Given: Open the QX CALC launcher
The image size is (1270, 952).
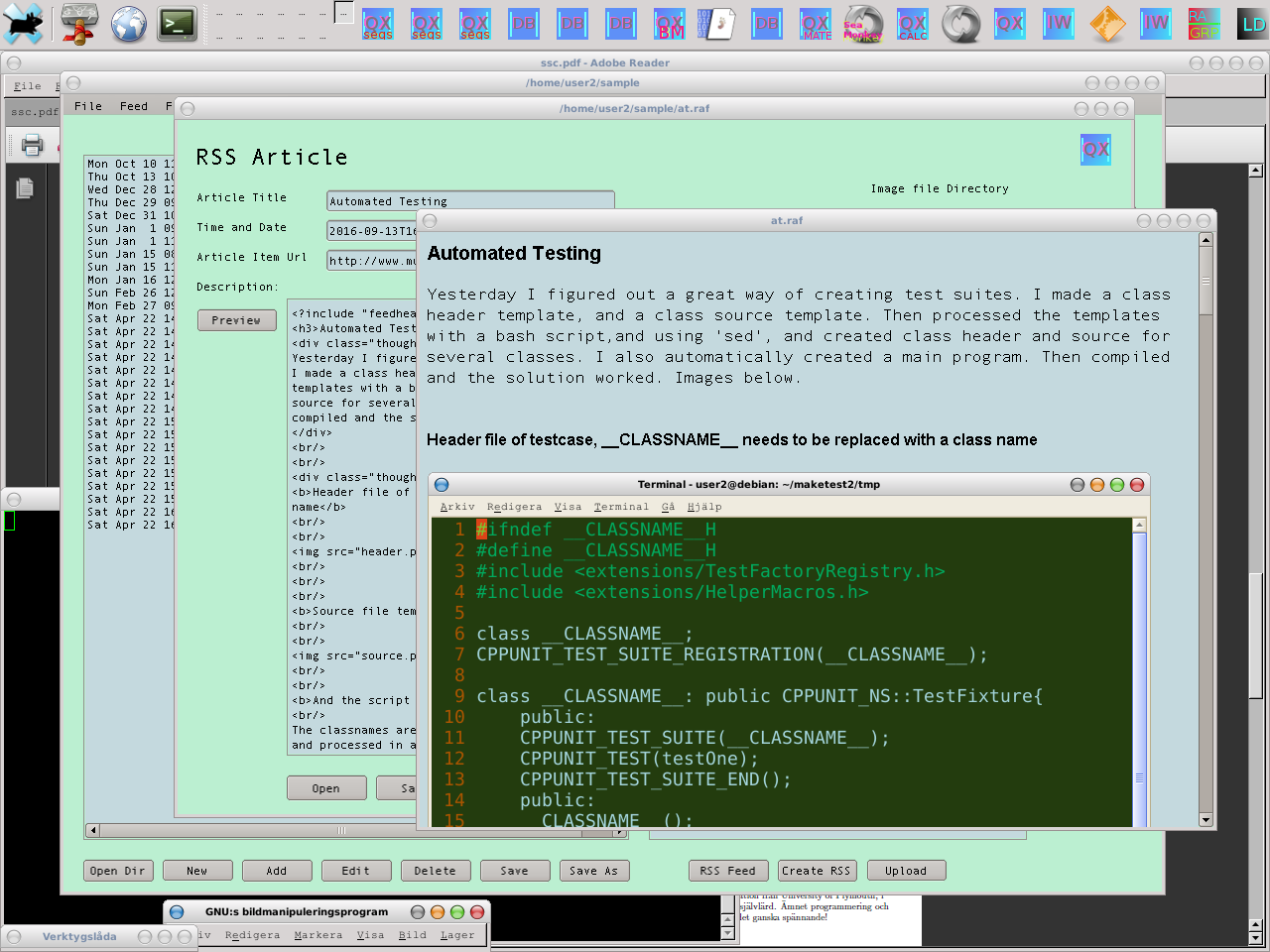Looking at the screenshot, I should [x=912, y=24].
